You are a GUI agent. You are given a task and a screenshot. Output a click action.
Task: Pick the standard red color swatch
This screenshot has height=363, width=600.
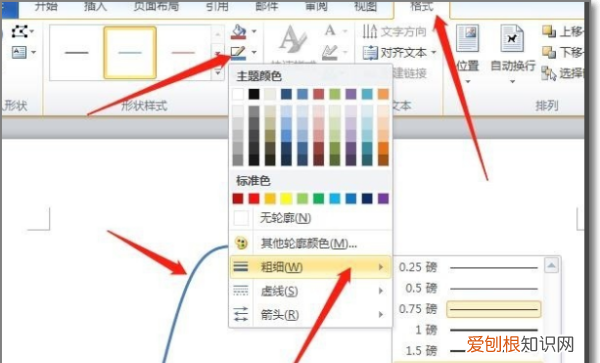click(x=254, y=199)
